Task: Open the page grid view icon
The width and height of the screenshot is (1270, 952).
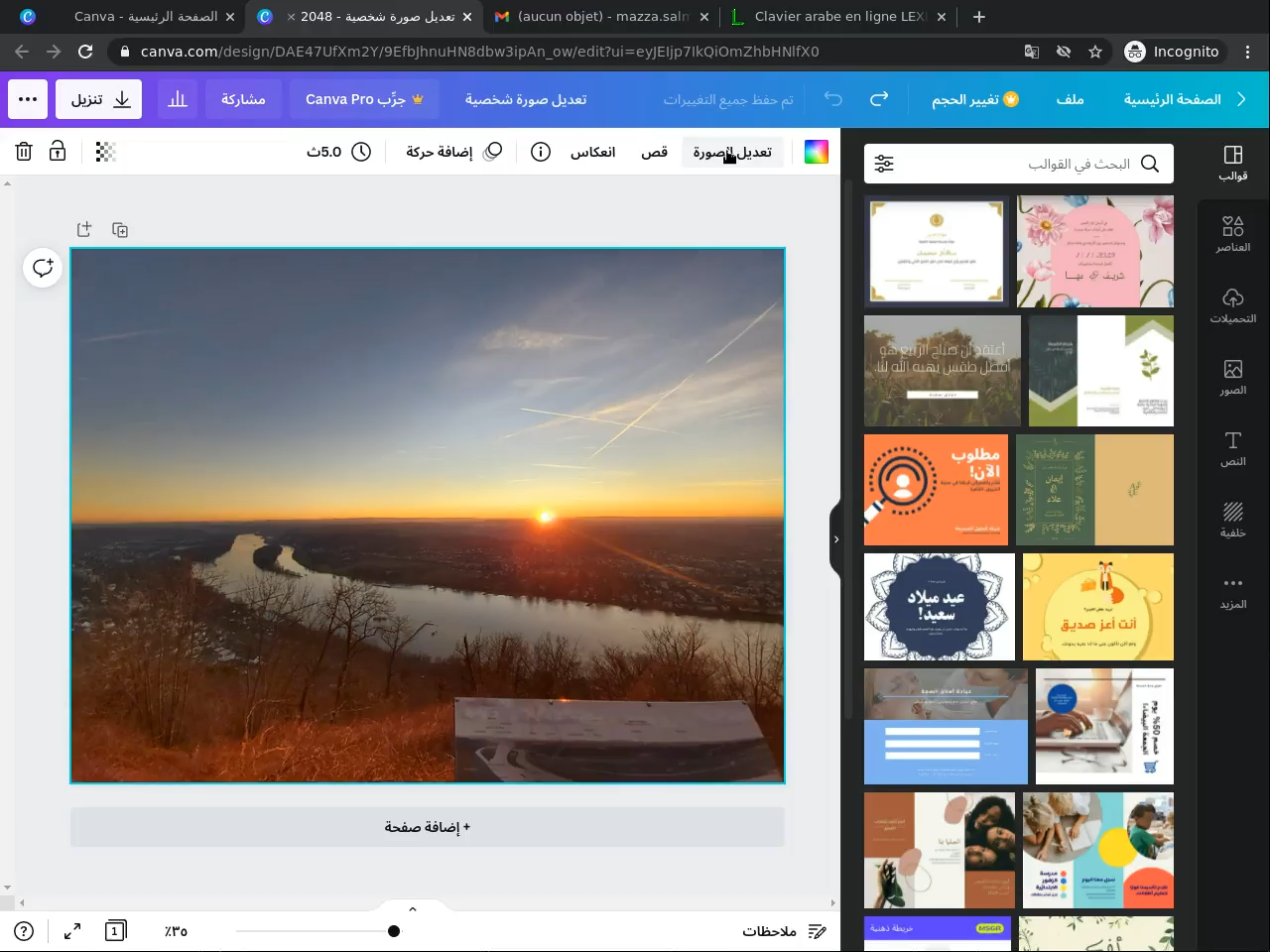Action: tap(116, 931)
